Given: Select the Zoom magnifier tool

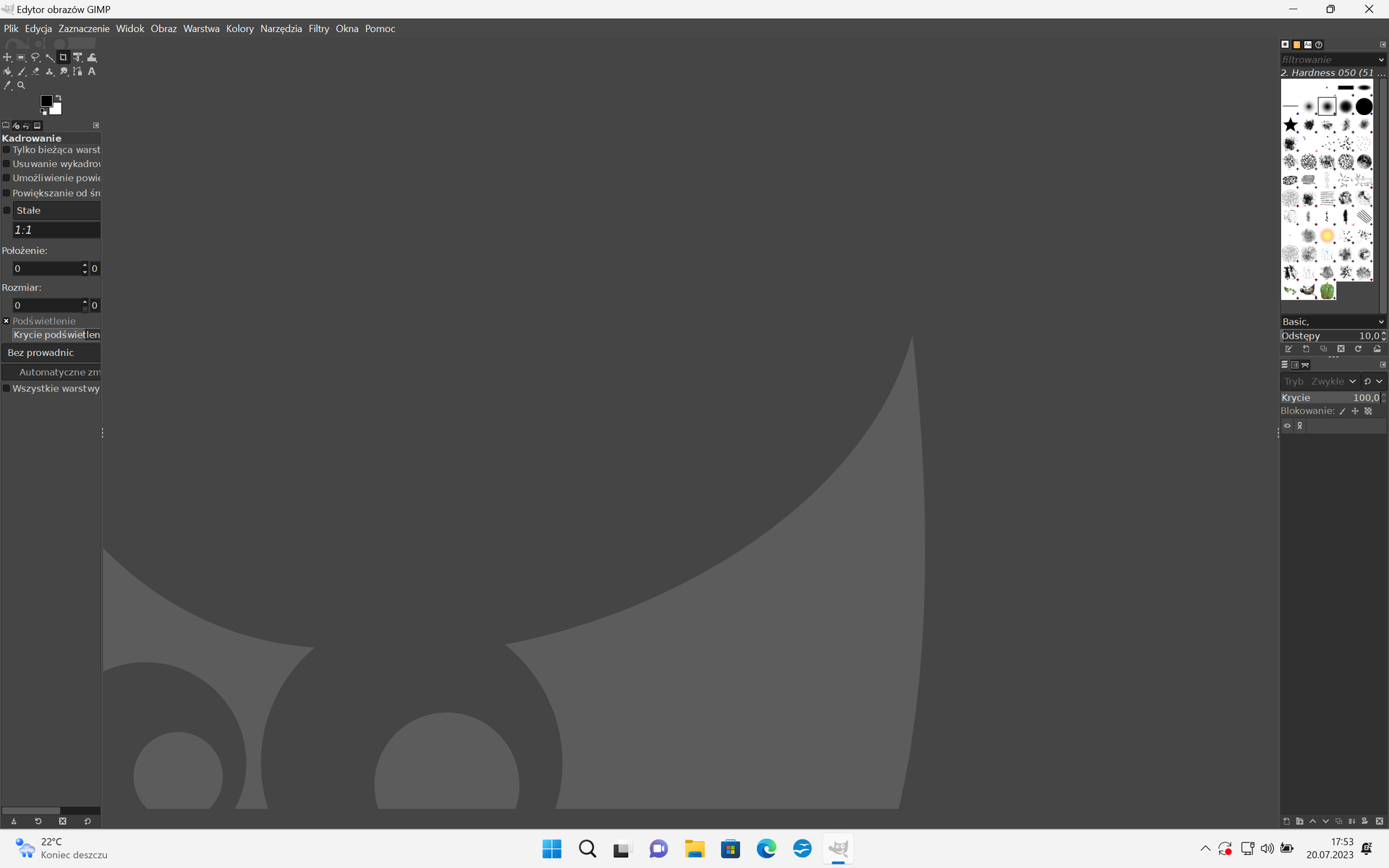Looking at the screenshot, I should 21,85.
